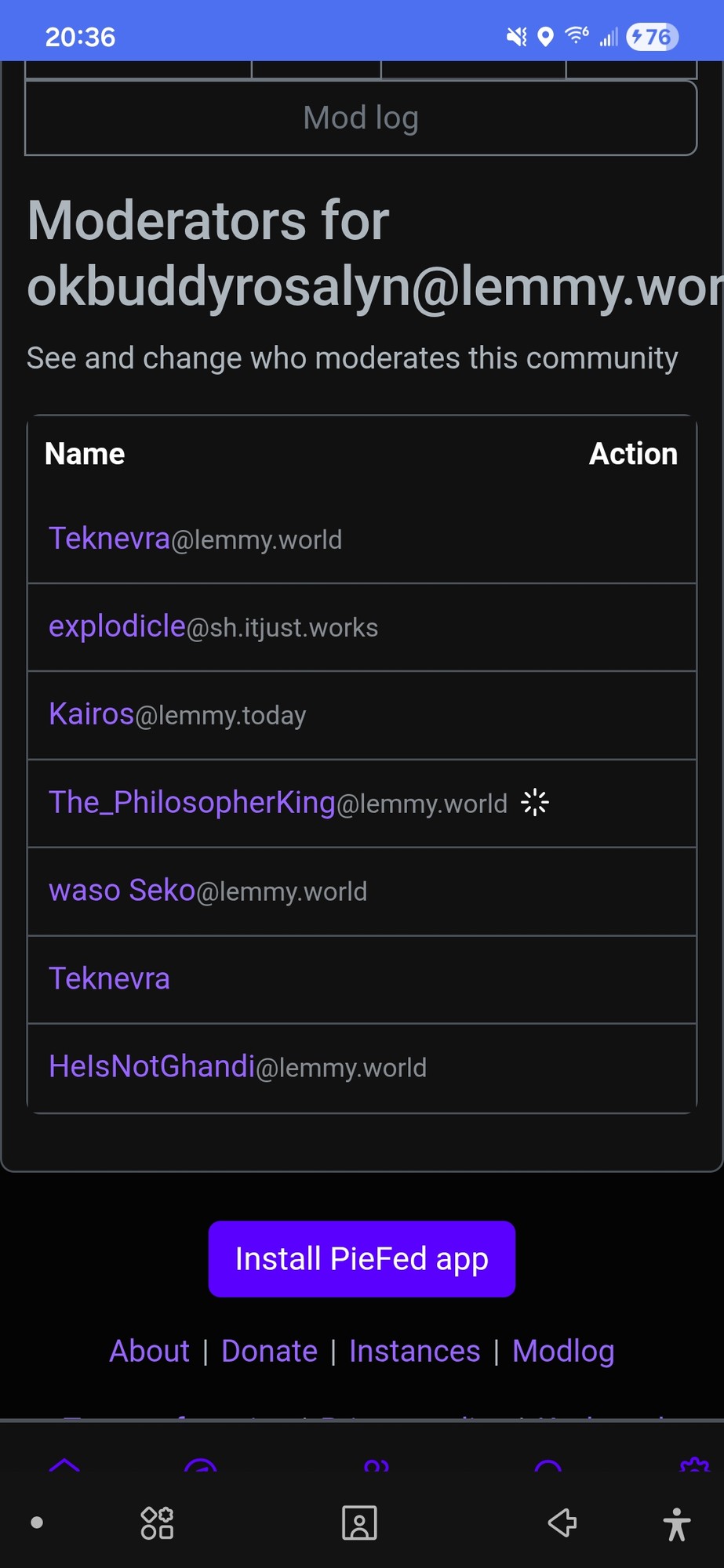Tap the location pin status icon
This screenshot has height=1568, width=724.
546,37
